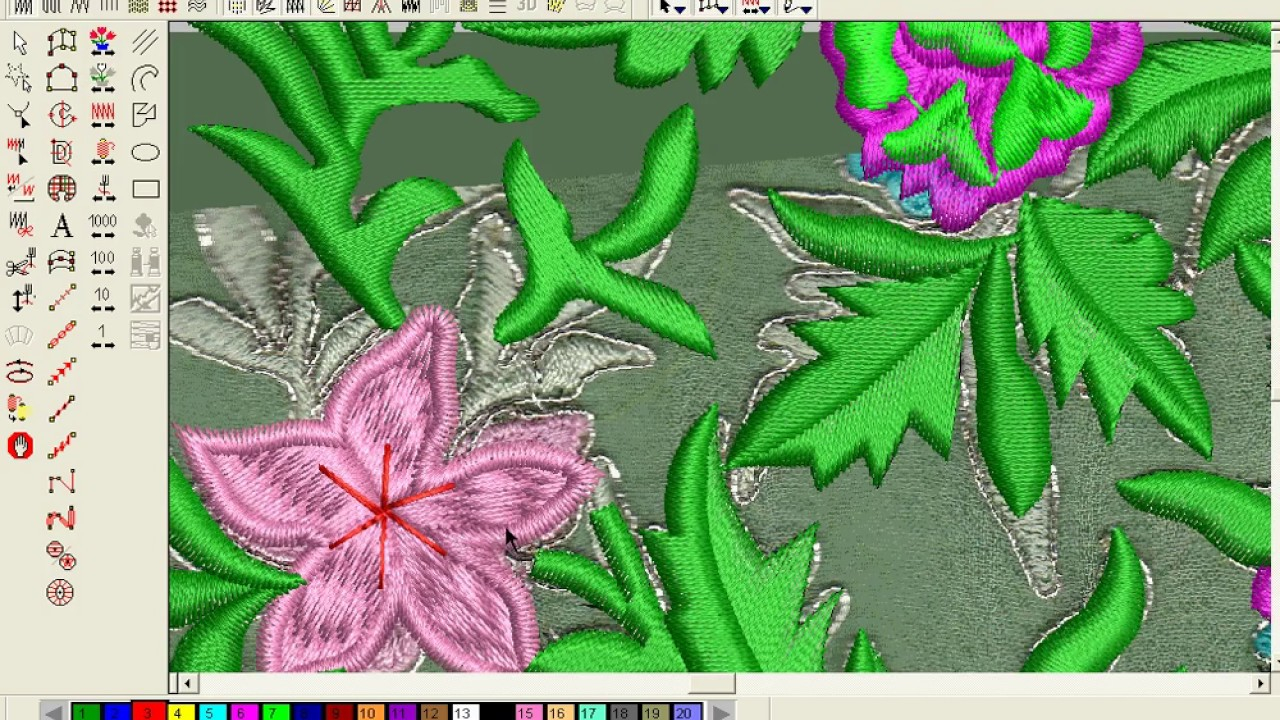Choose the lettering 'A' text tool
Screen dimensions: 1280x720
61,226
